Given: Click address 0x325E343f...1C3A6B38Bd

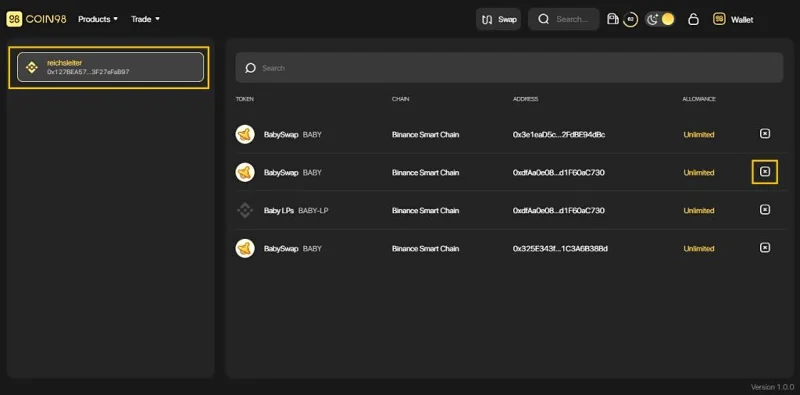Looking at the screenshot, I should coord(560,249).
